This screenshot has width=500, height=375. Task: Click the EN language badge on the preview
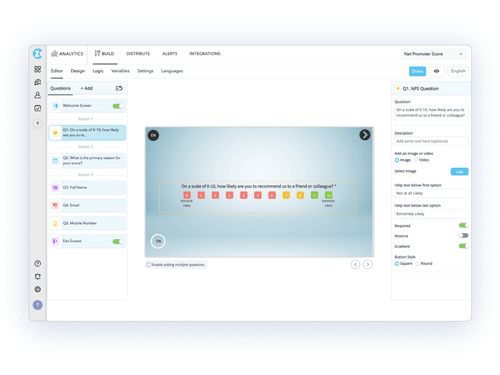pyautogui.click(x=153, y=135)
